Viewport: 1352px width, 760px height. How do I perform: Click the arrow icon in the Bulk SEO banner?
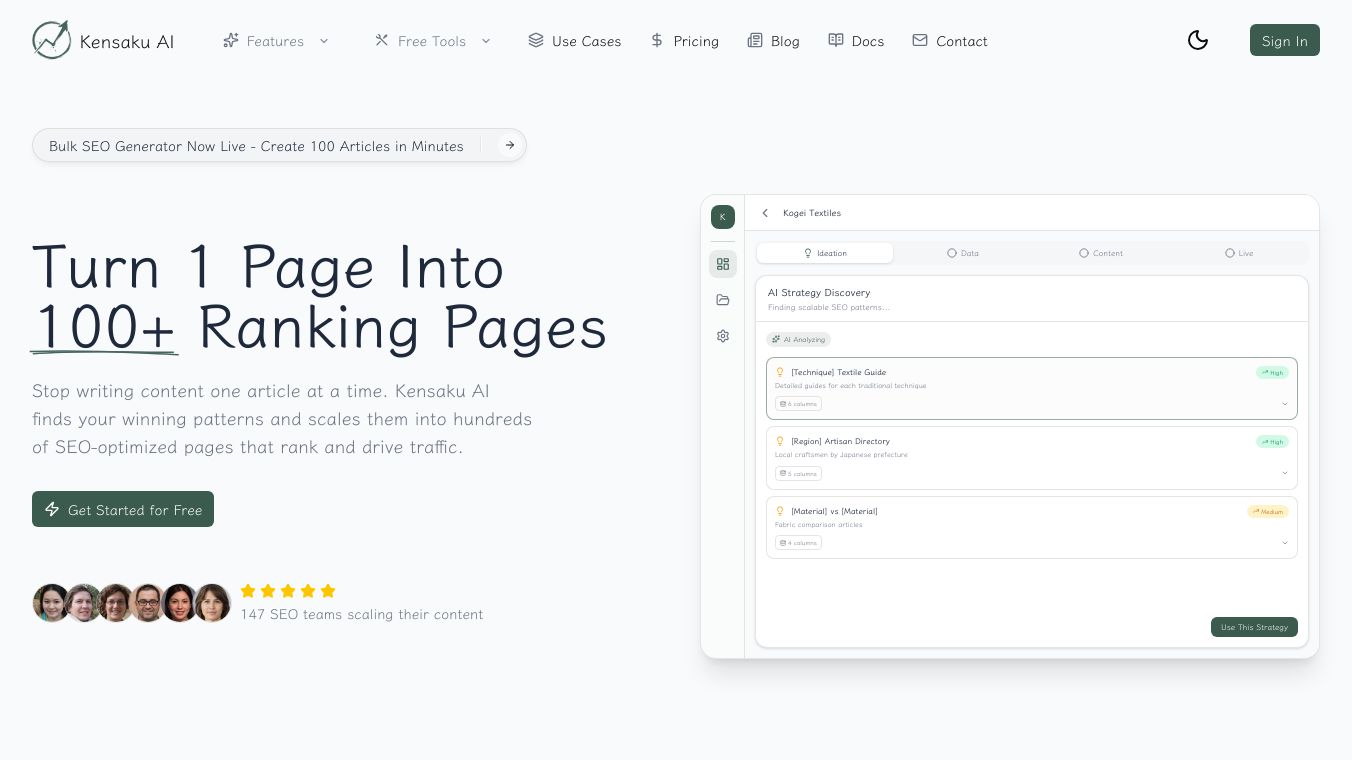pos(510,145)
